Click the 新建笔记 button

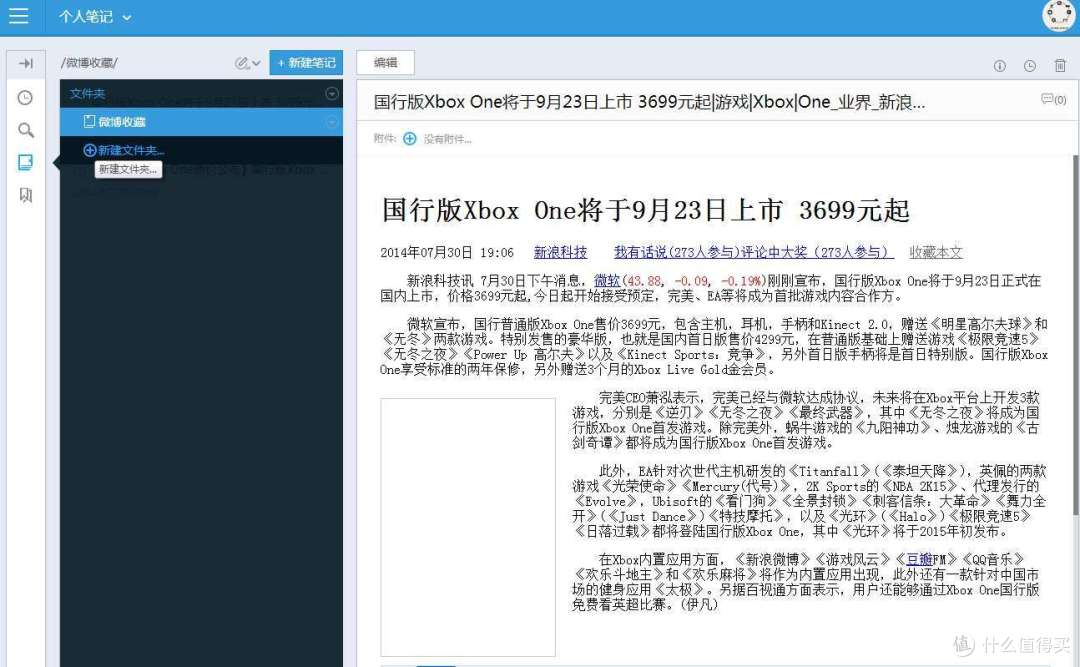click(x=306, y=63)
